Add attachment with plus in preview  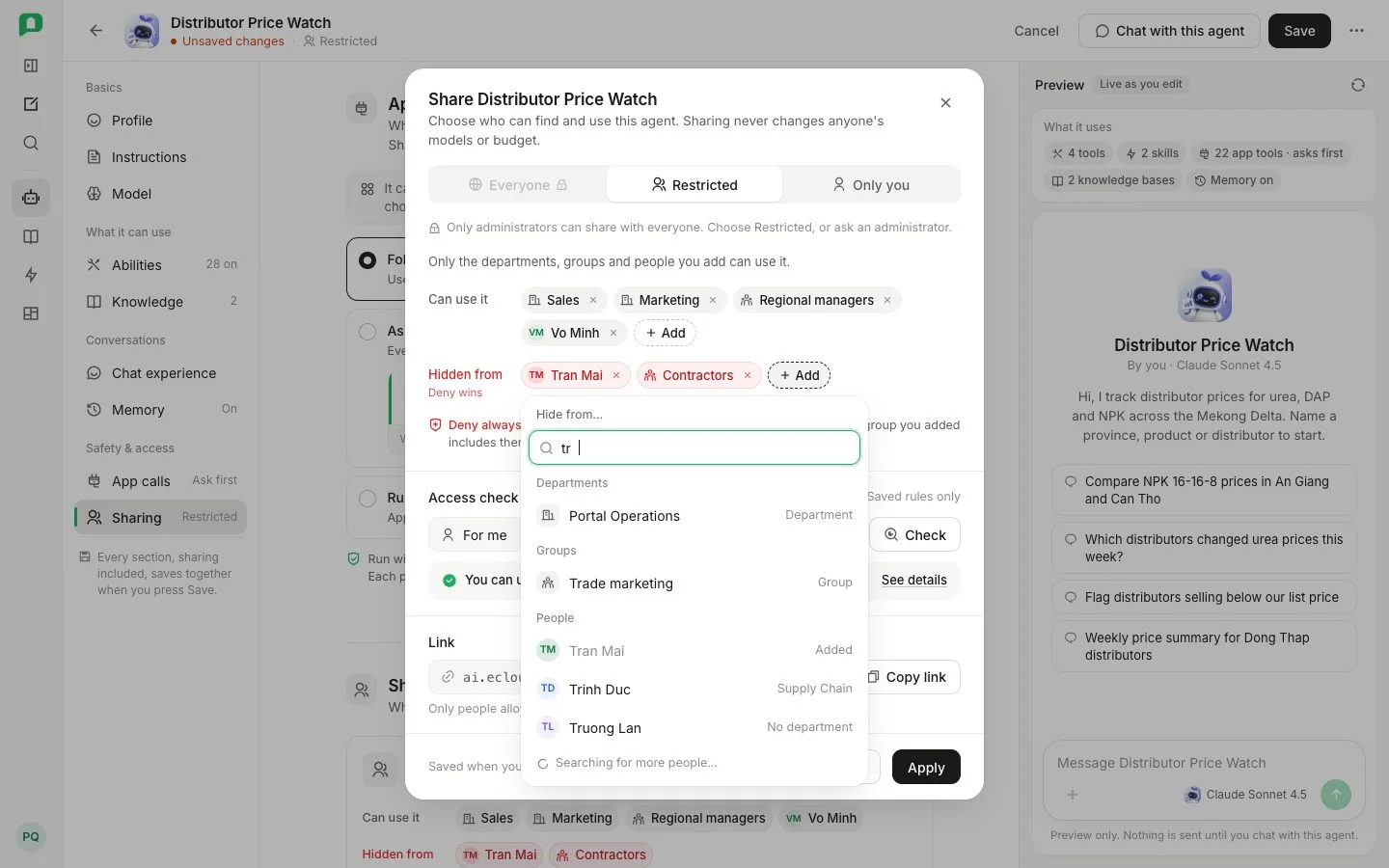pyautogui.click(x=1073, y=795)
